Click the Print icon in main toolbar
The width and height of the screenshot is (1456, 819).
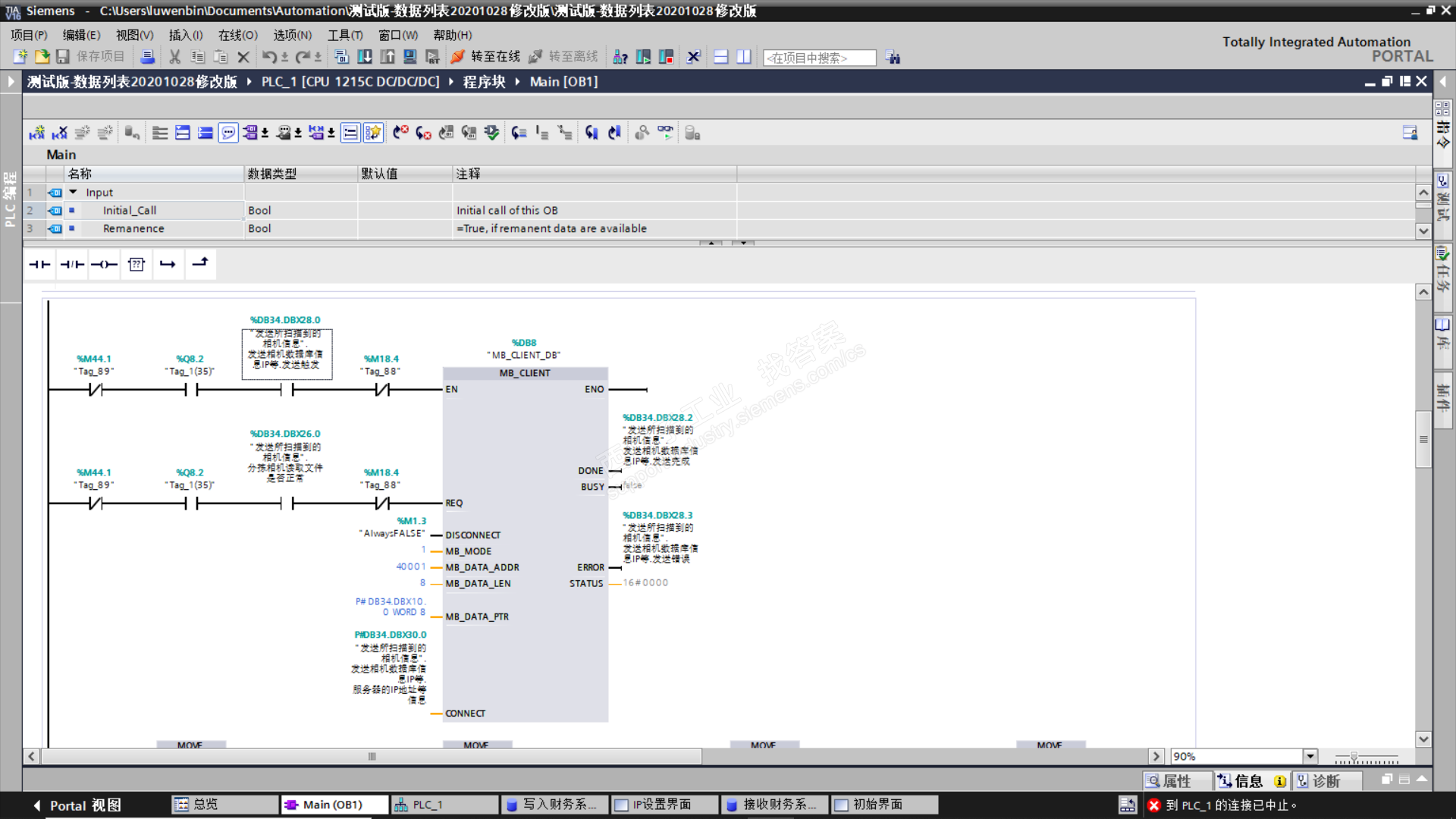click(148, 57)
